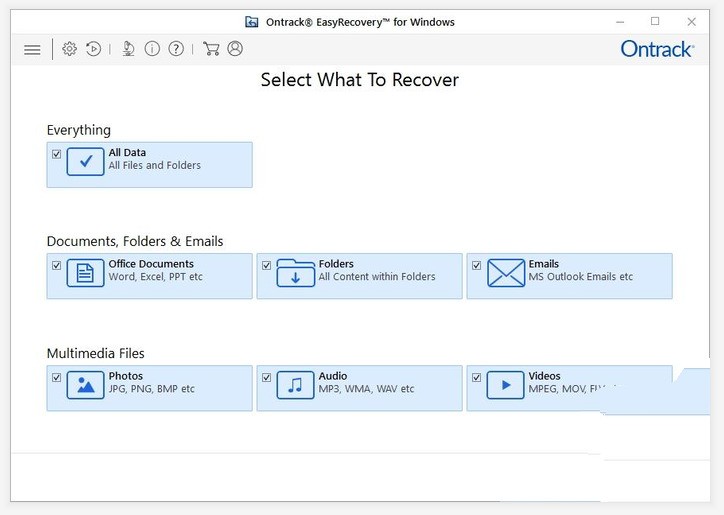Screen dimensions: 724x515
Task: Click the Office Documents page icon
Action: coord(85,273)
